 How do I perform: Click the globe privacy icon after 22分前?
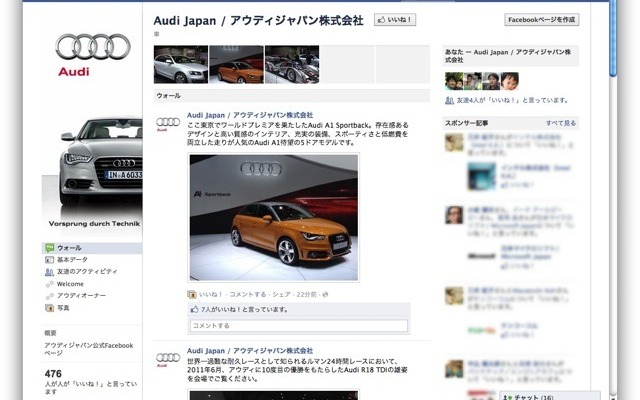pos(325,294)
